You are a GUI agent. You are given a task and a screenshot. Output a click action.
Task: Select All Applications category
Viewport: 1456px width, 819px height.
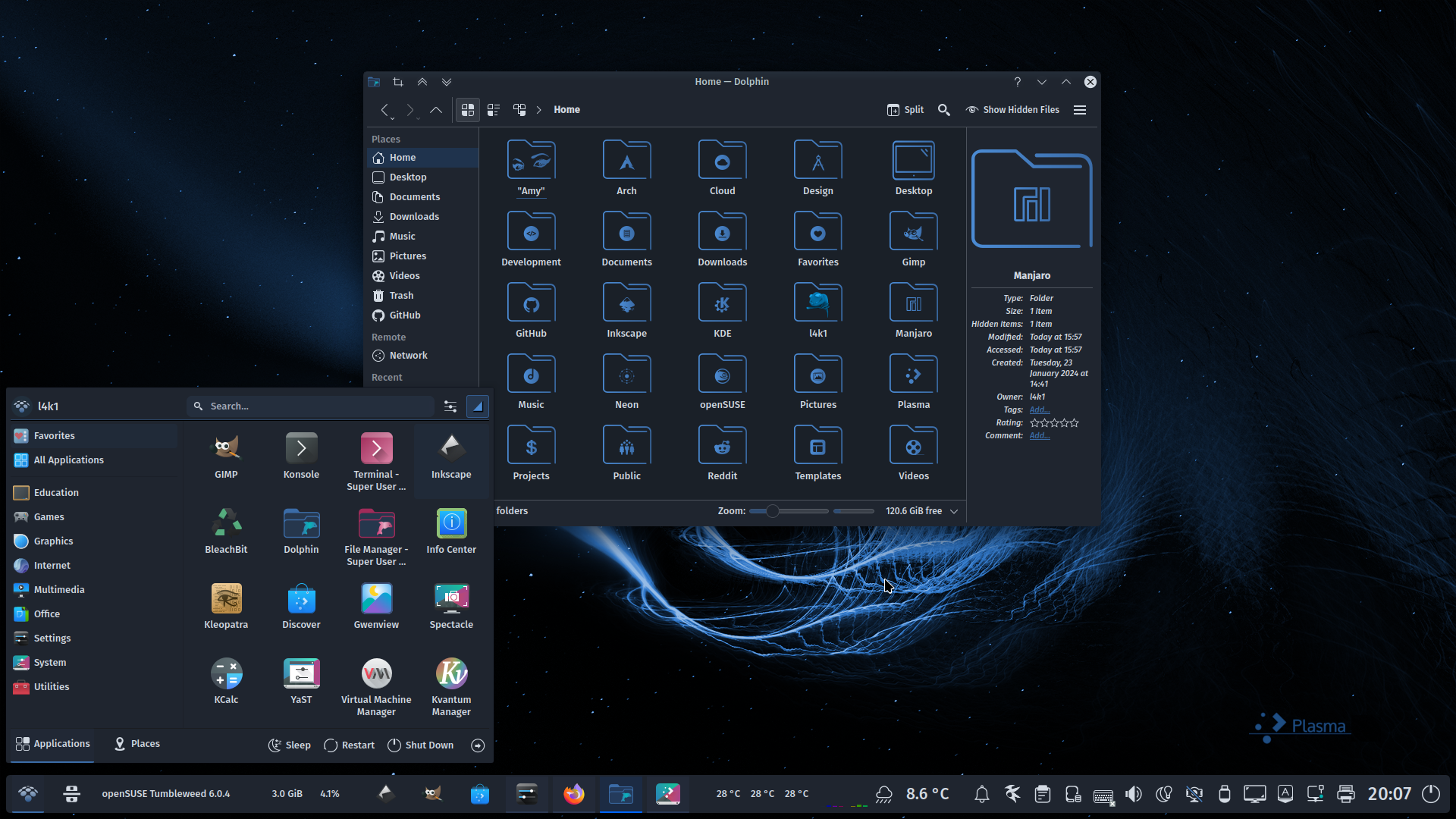coord(95,460)
